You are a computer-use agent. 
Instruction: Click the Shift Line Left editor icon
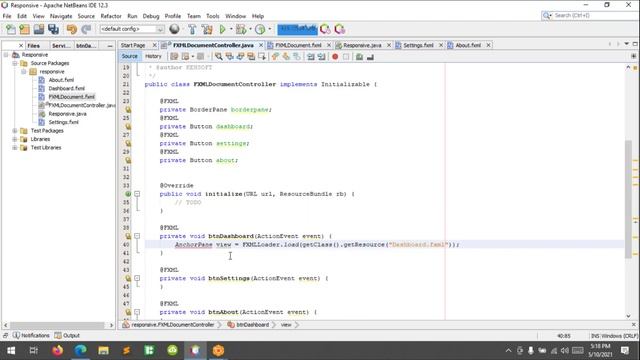coord(311,57)
